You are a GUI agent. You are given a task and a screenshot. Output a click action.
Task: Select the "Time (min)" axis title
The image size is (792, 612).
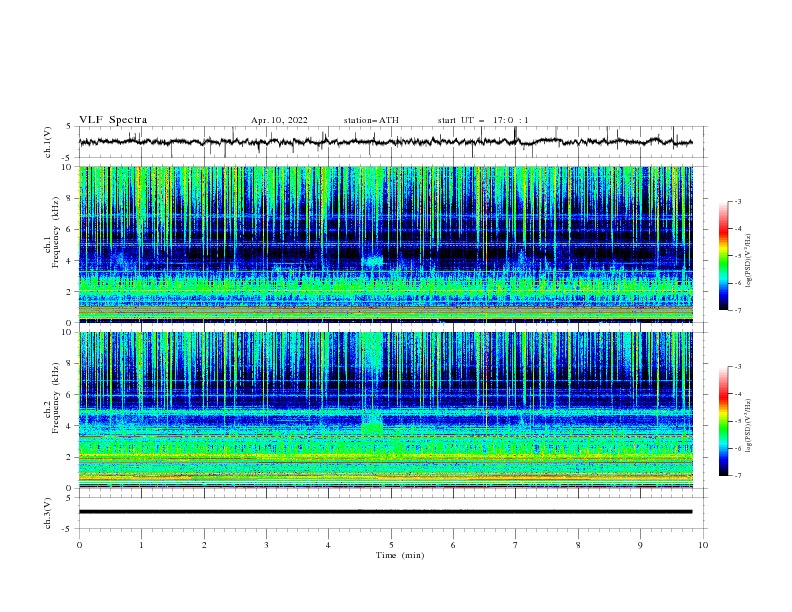[400, 555]
